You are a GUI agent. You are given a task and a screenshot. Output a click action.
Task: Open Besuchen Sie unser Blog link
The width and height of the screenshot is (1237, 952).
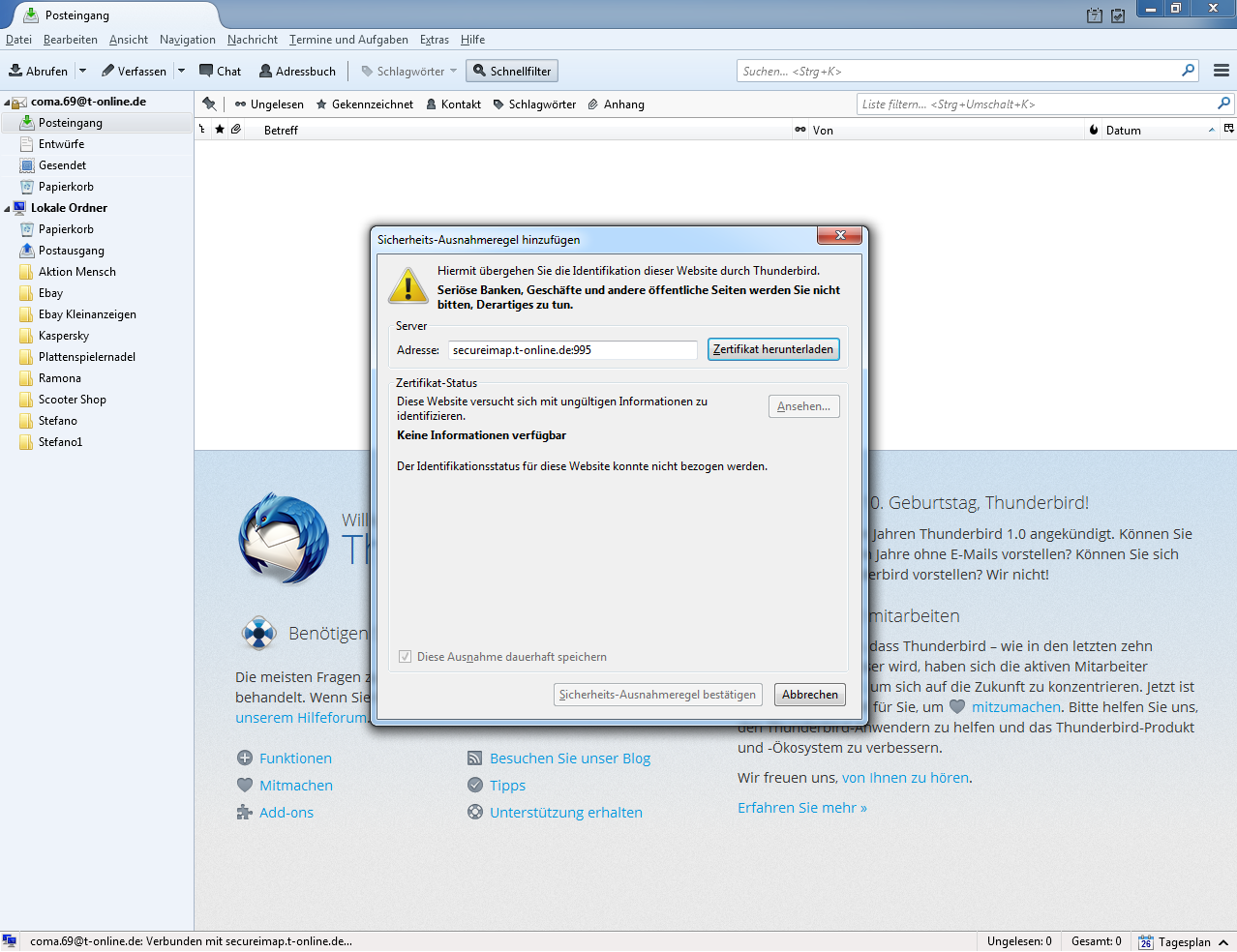point(570,759)
